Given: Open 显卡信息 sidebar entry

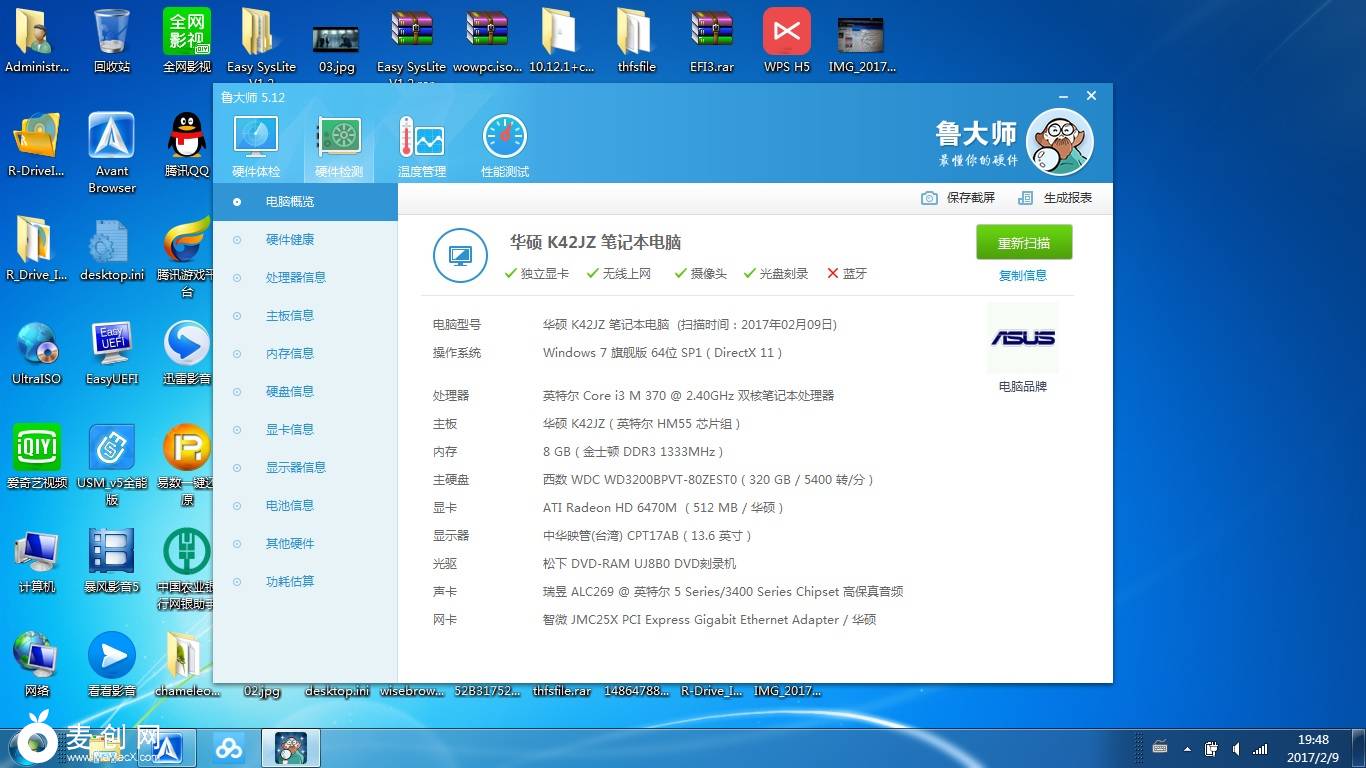Looking at the screenshot, I should pyautogui.click(x=290, y=430).
